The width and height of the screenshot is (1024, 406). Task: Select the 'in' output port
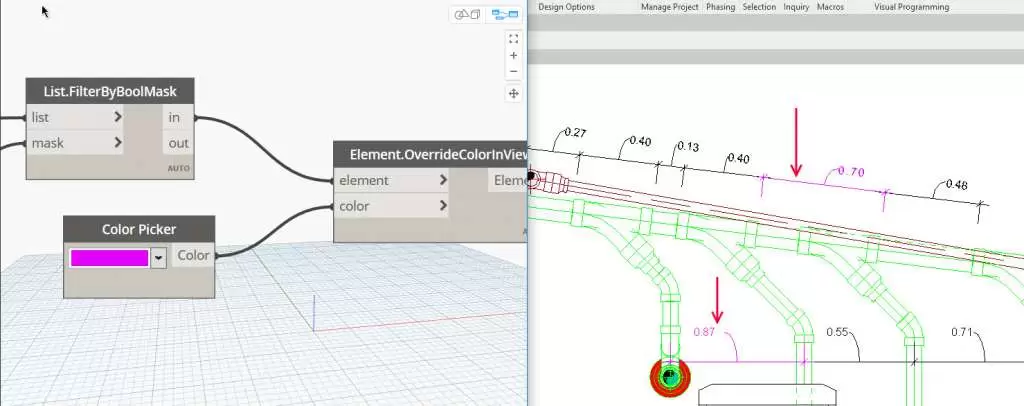[x=175, y=117]
